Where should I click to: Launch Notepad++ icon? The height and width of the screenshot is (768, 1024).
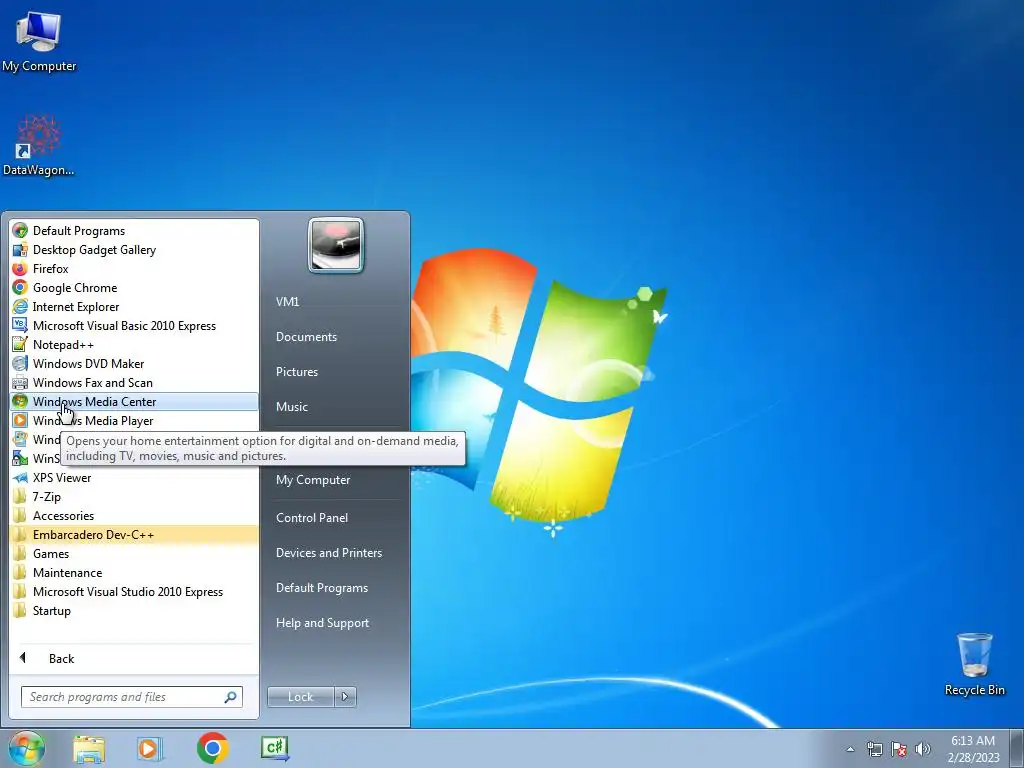point(20,344)
